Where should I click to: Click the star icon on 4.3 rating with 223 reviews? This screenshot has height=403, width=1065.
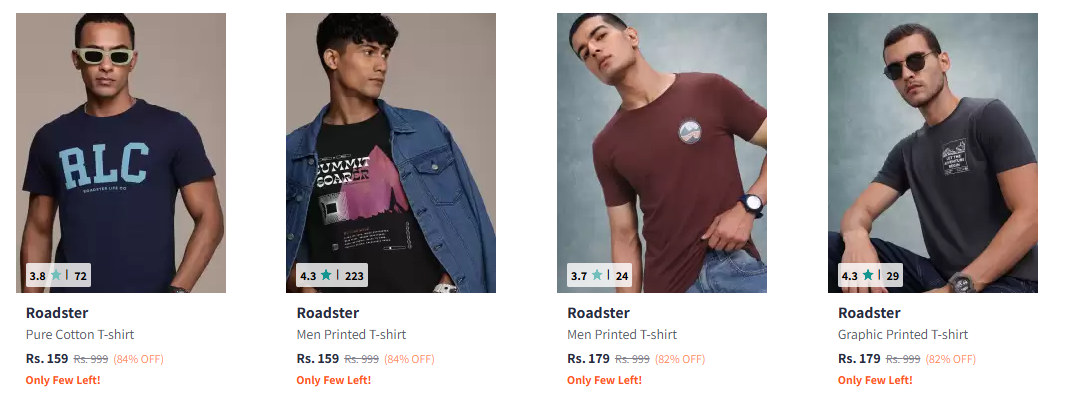coord(326,275)
